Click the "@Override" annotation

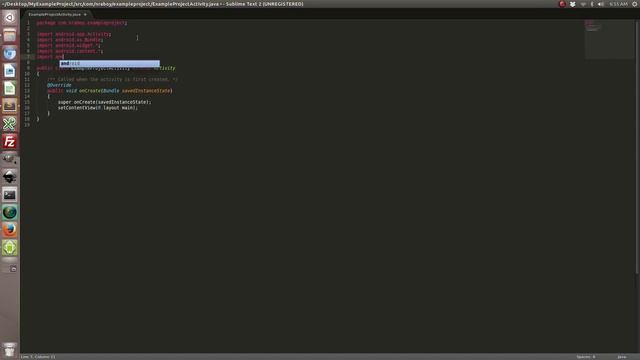pyautogui.click(x=59, y=85)
